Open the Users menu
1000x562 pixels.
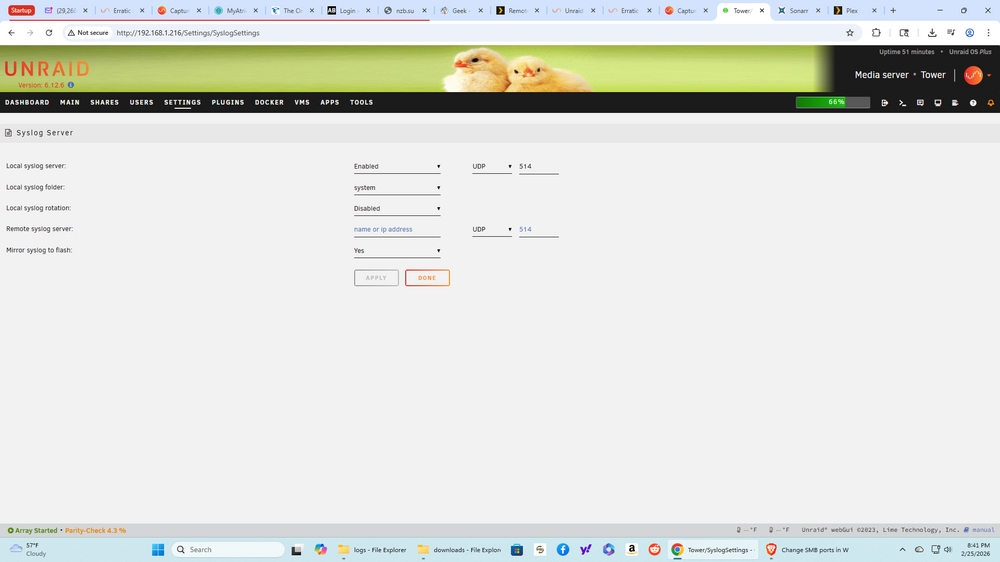142,102
